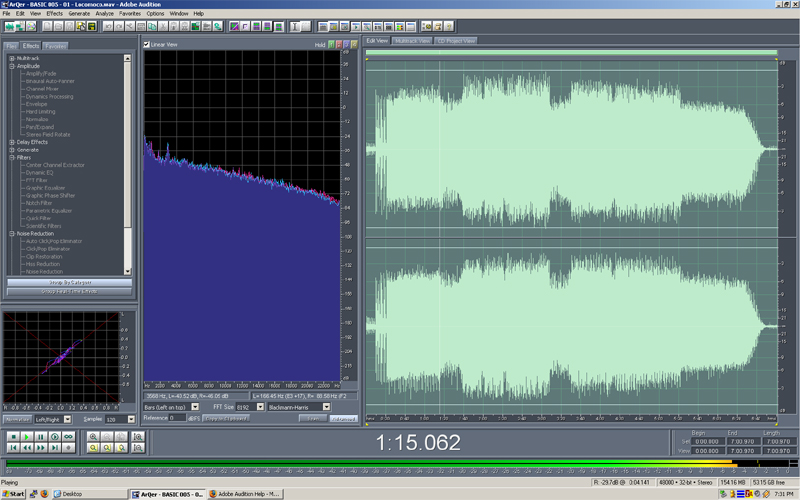Click the Open File folder toolbar icon
800x500 pixels.
(59, 26)
